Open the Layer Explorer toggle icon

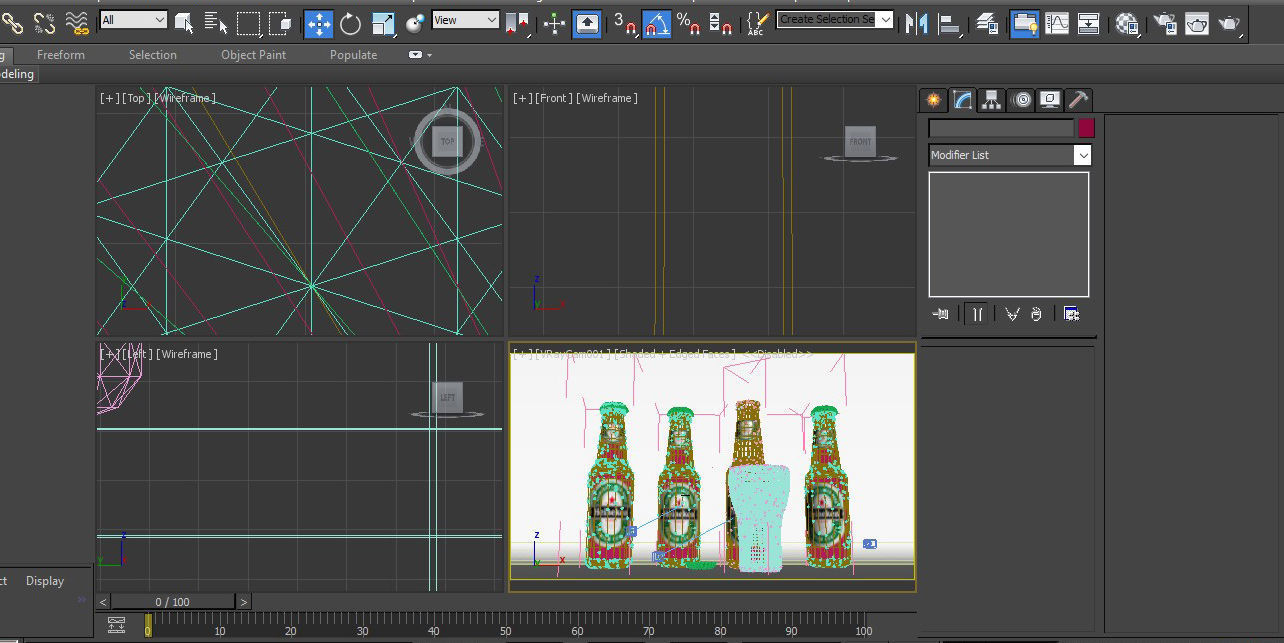click(x=986, y=23)
